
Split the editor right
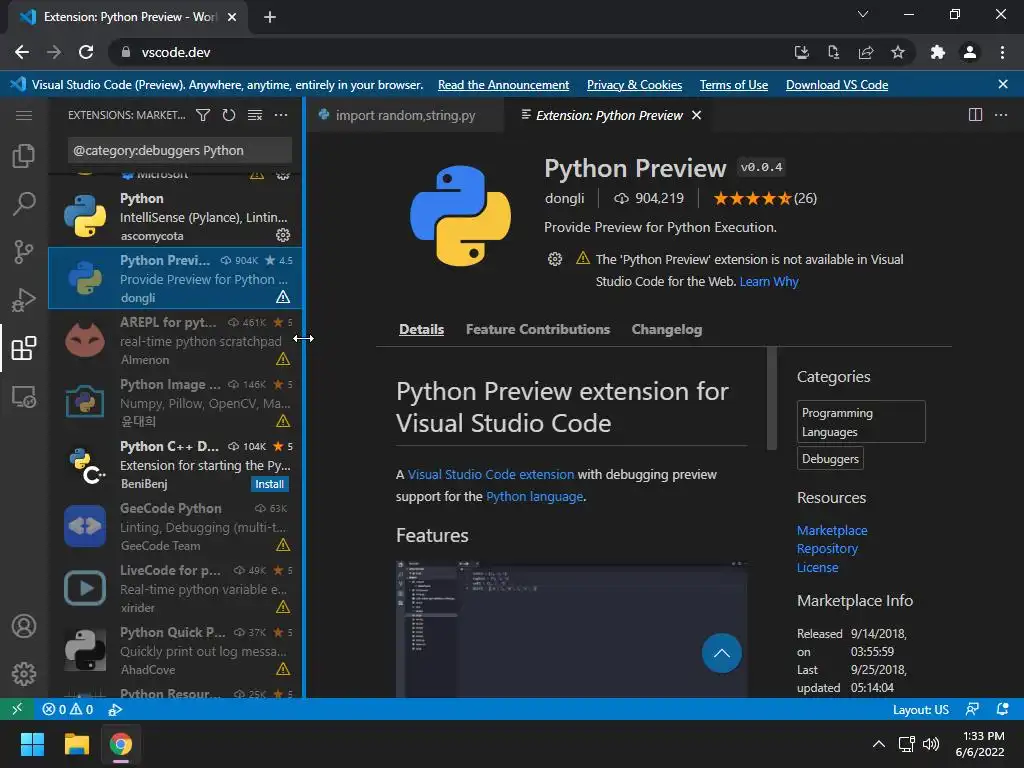tap(975, 115)
